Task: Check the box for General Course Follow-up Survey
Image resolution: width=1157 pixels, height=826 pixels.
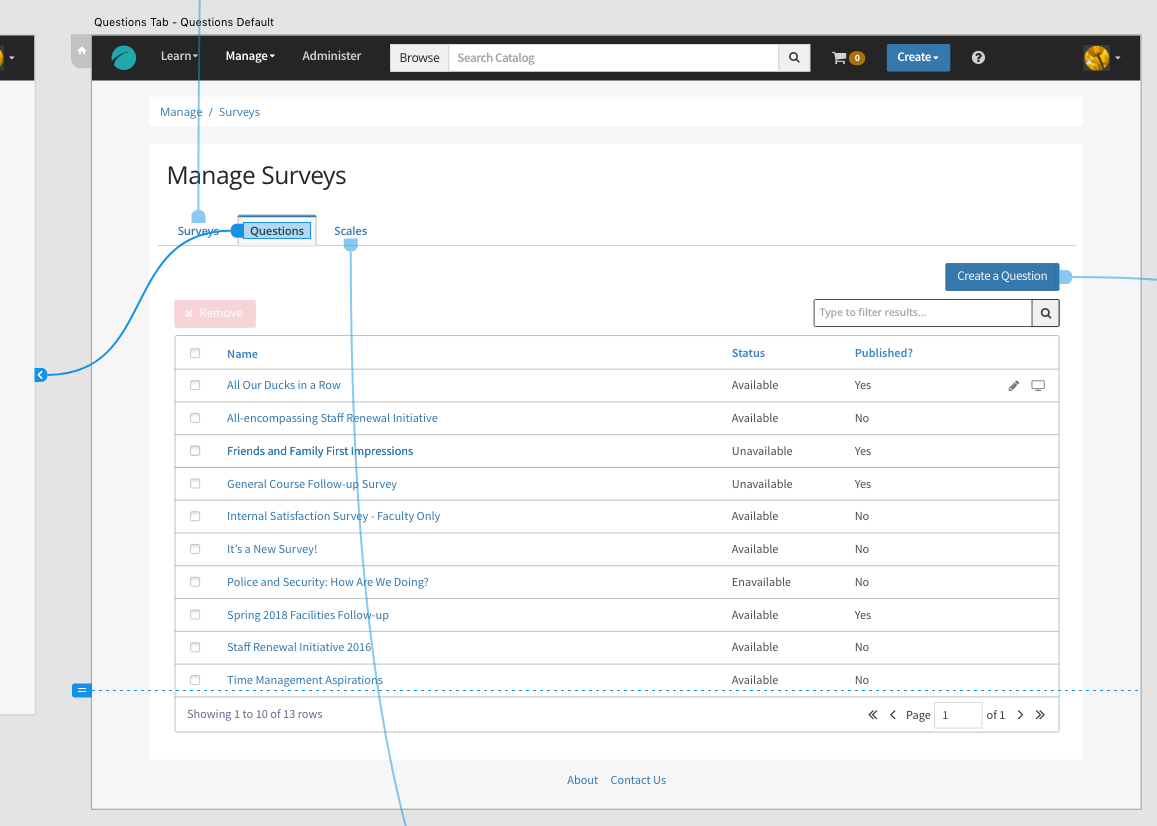Action: [x=195, y=484]
